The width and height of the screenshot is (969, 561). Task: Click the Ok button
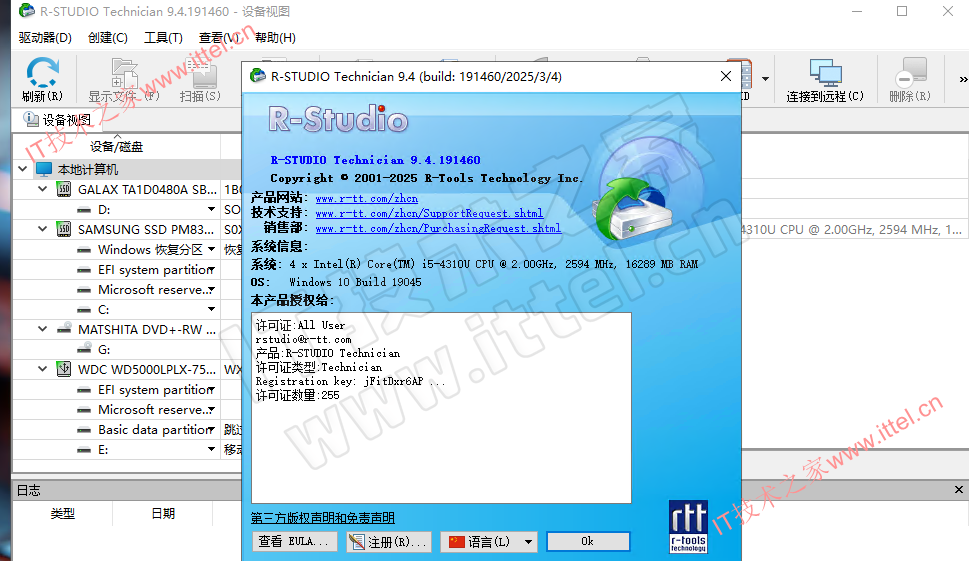pos(588,541)
